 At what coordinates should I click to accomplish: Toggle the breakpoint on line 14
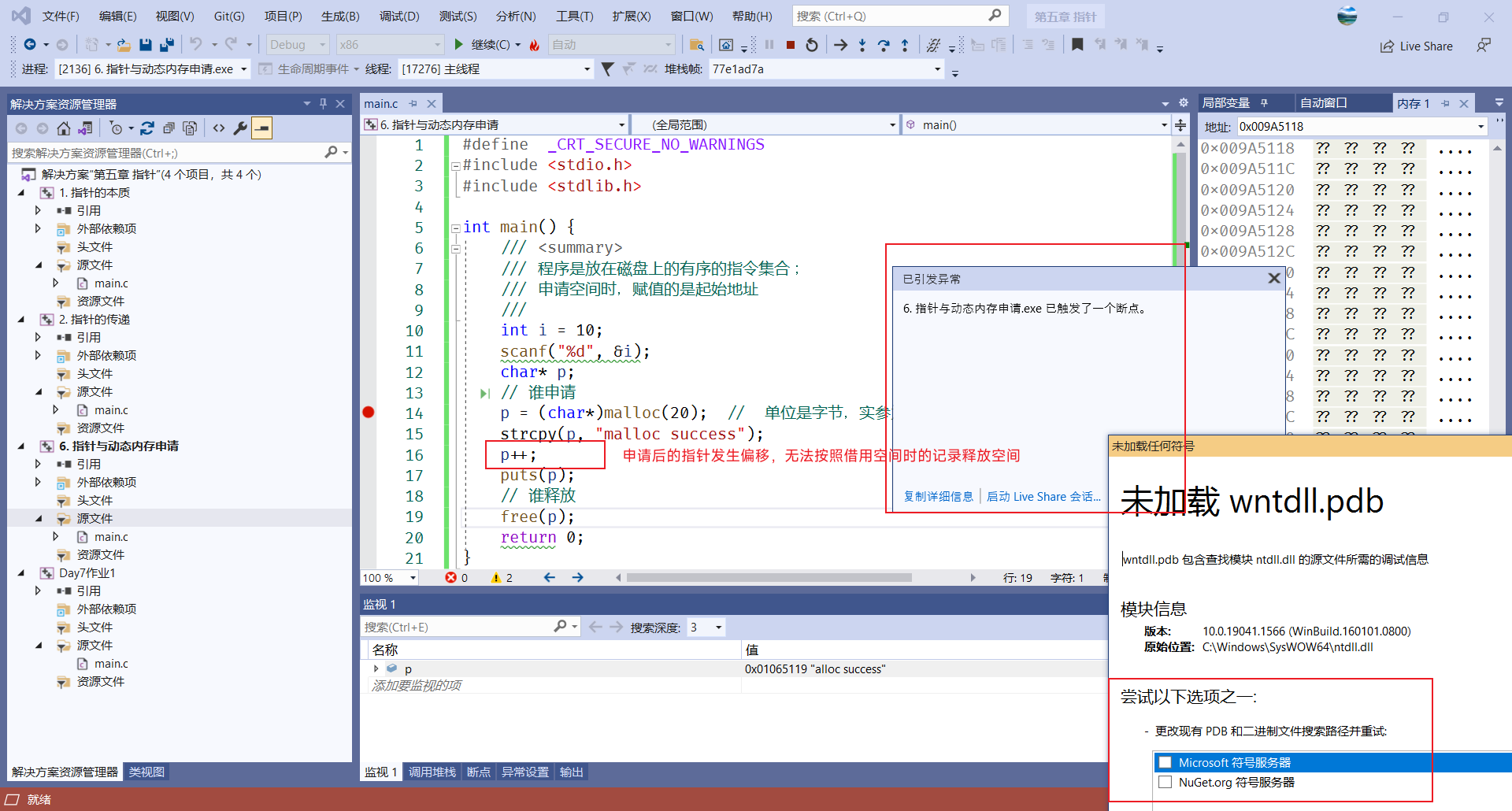tap(368, 412)
